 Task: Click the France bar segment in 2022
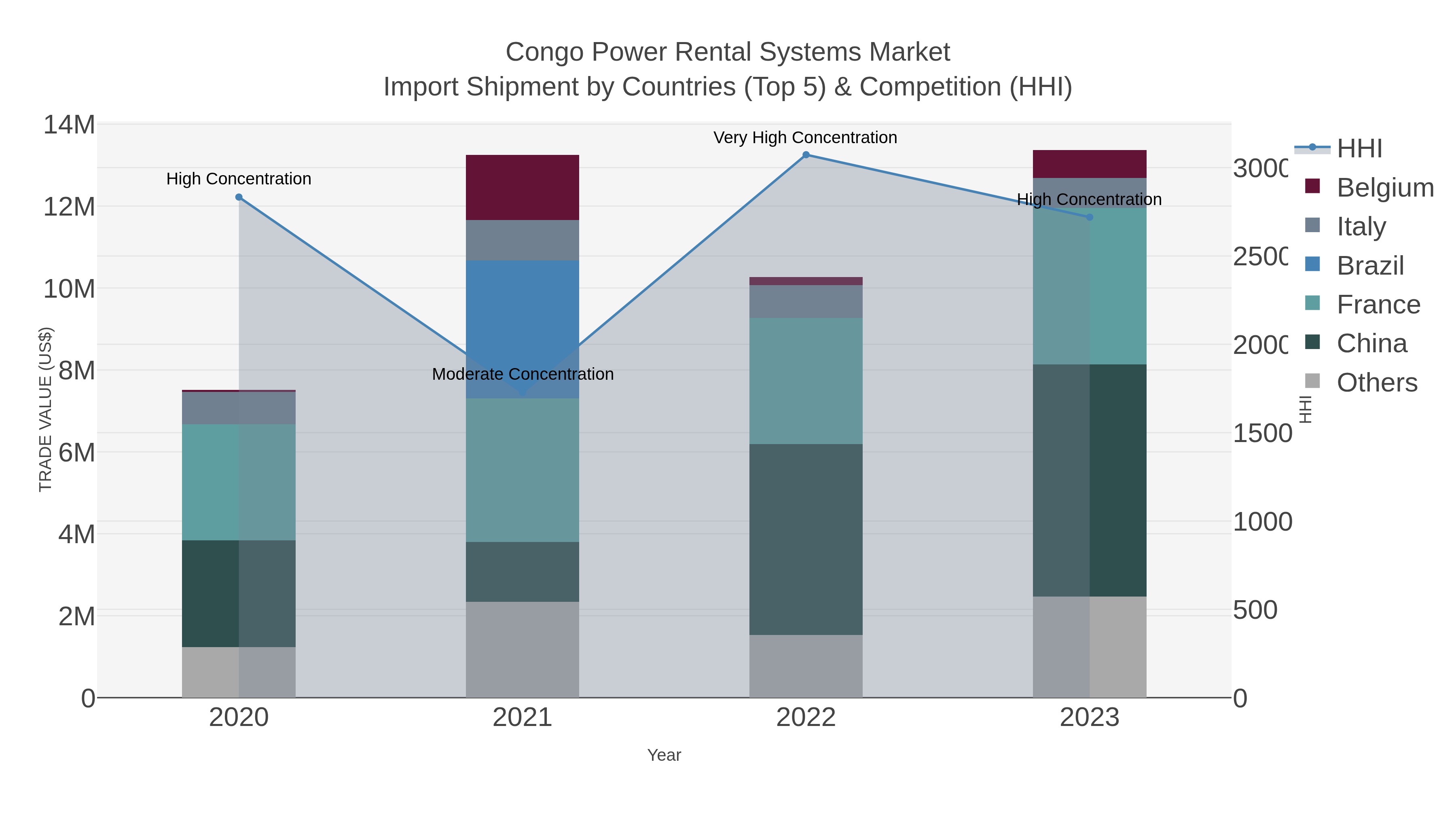(806, 381)
